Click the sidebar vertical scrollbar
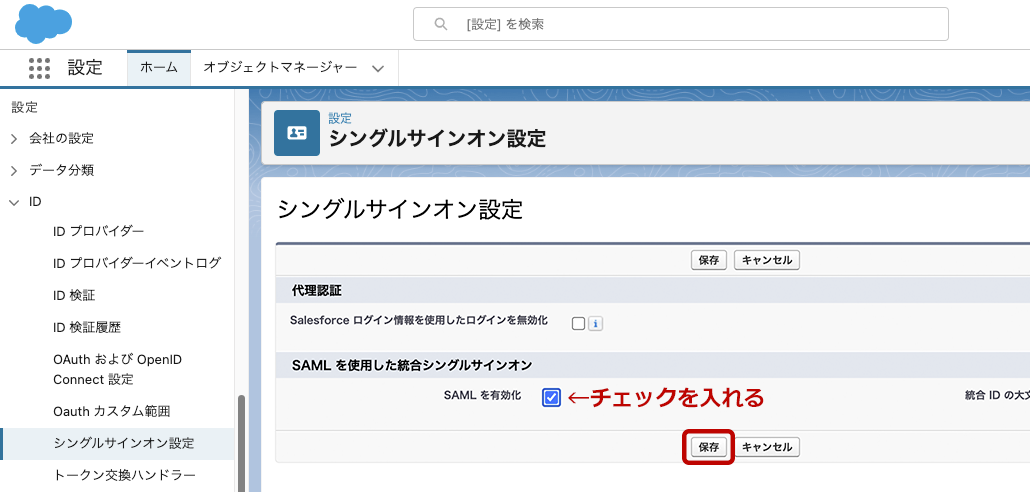 240,440
